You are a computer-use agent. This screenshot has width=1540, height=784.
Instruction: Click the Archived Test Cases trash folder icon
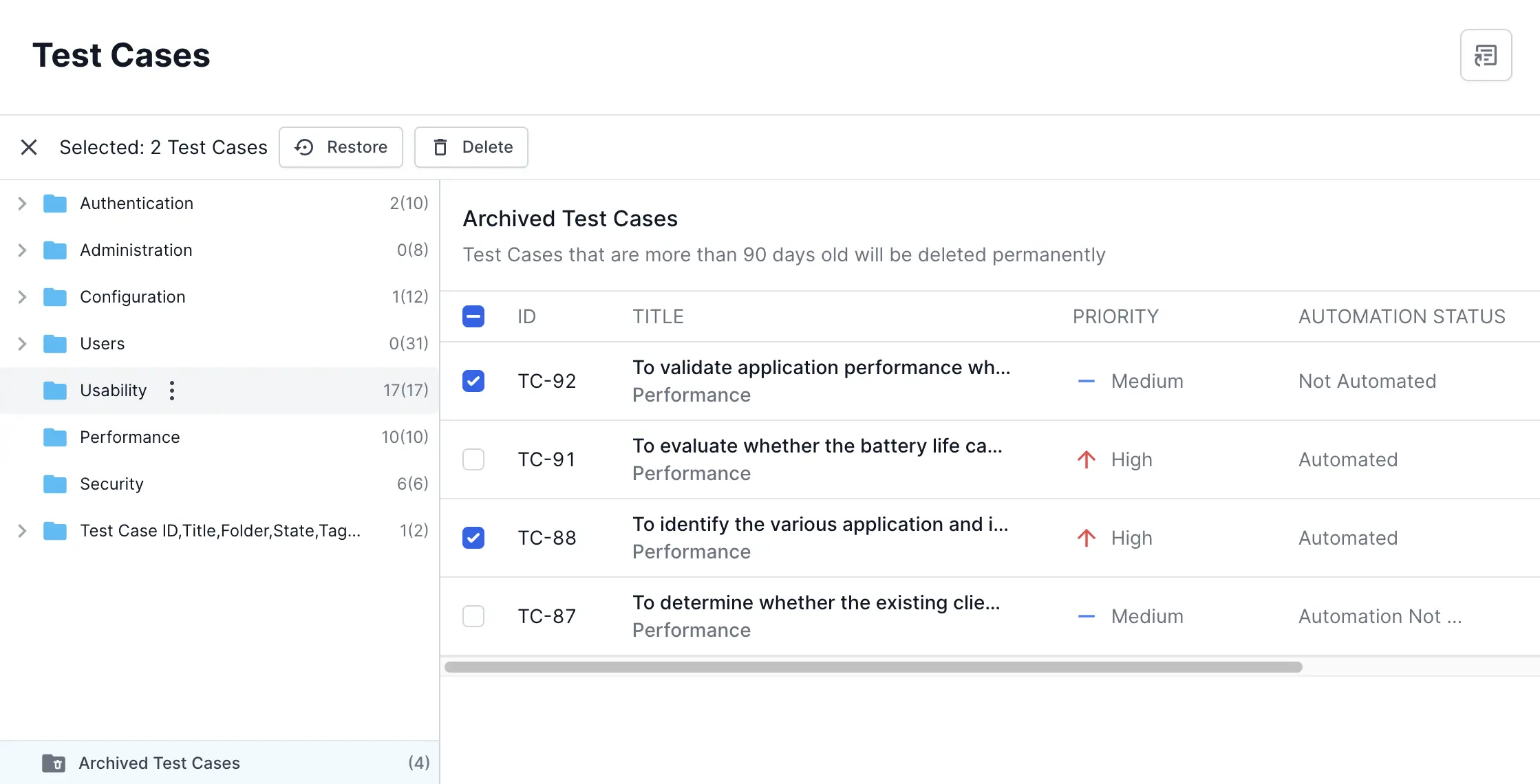54,763
